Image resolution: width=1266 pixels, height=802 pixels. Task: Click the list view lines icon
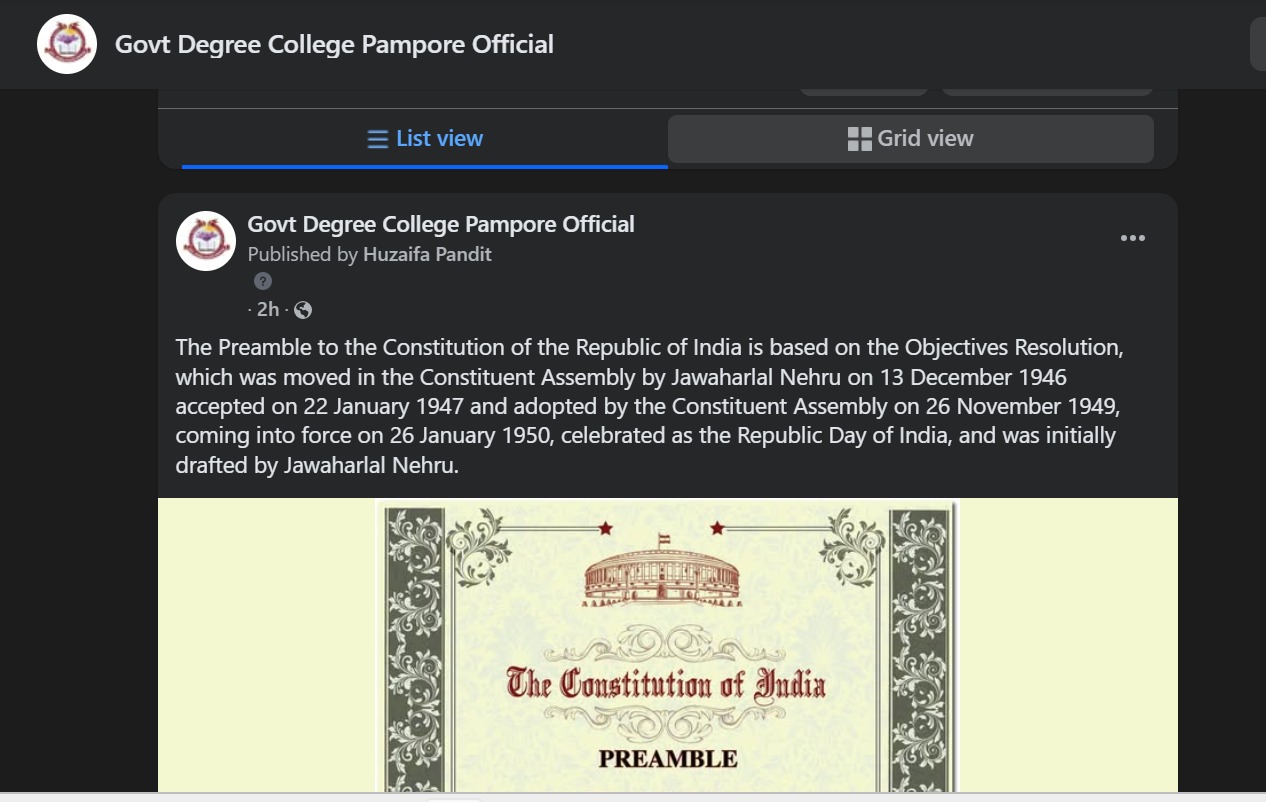(x=378, y=139)
